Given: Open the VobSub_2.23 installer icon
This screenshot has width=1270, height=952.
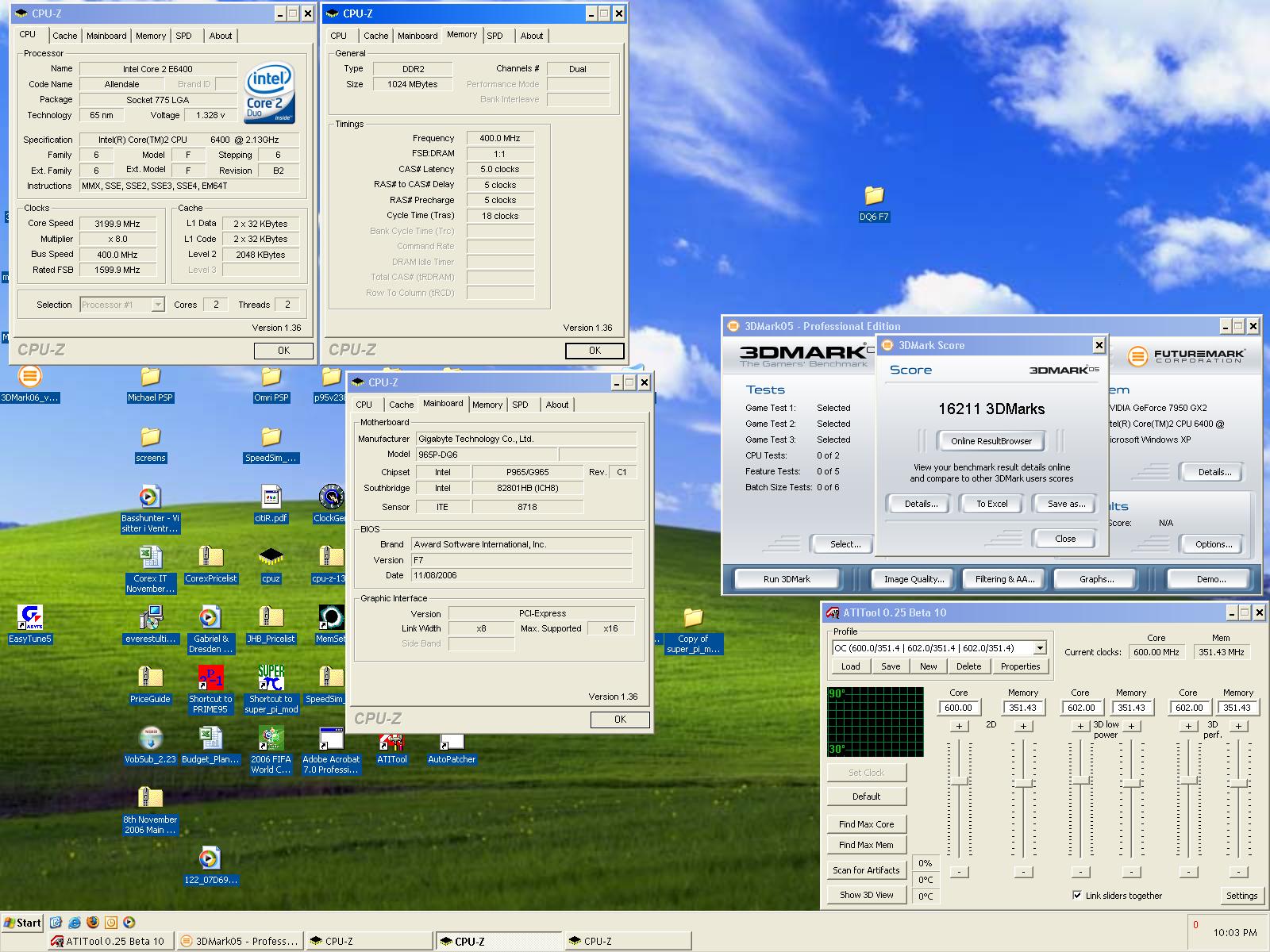Looking at the screenshot, I should point(150,739).
